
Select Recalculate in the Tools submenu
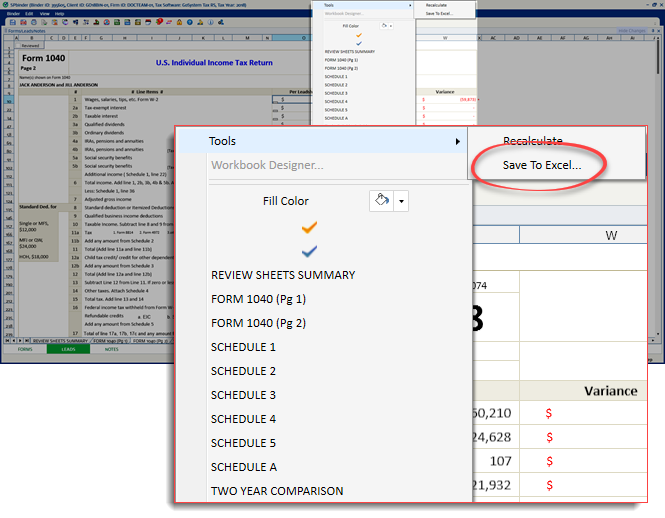(x=532, y=142)
